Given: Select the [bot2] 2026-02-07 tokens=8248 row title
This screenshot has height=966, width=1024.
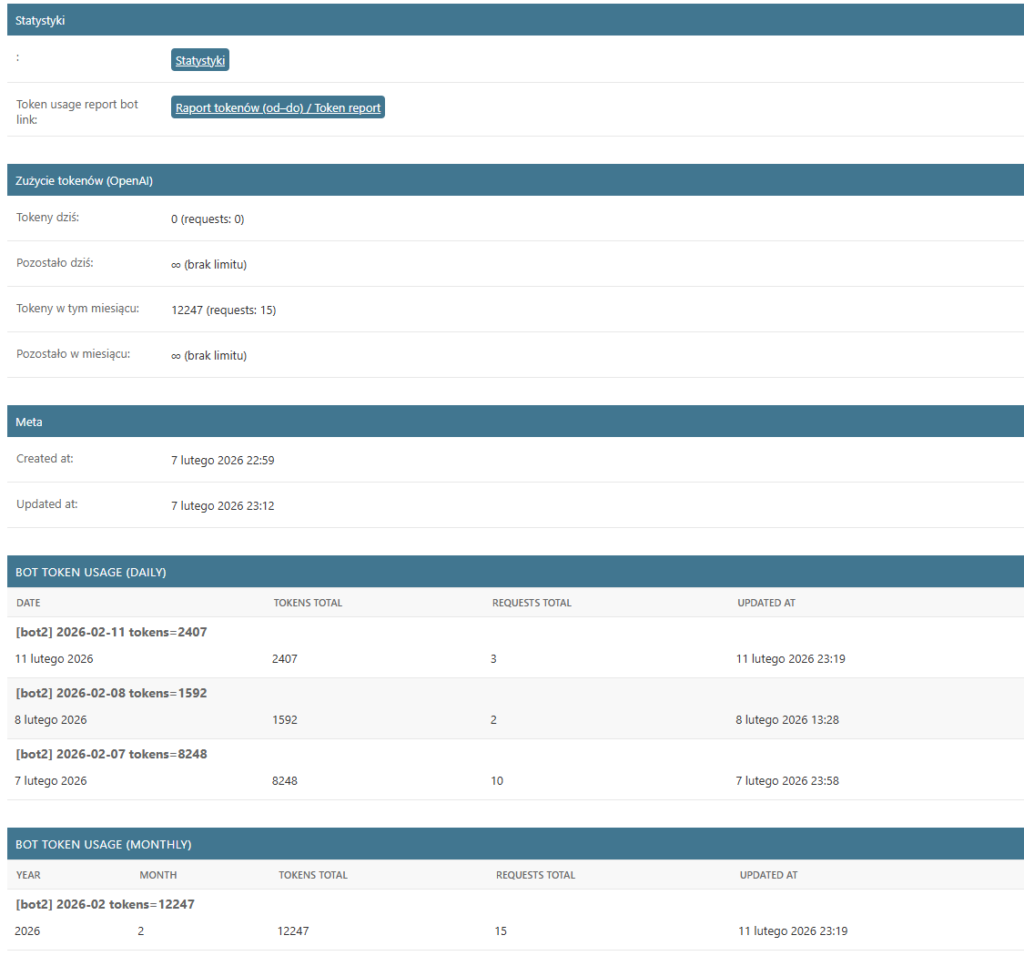Looking at the screenshot, I should tap(111, 754).
